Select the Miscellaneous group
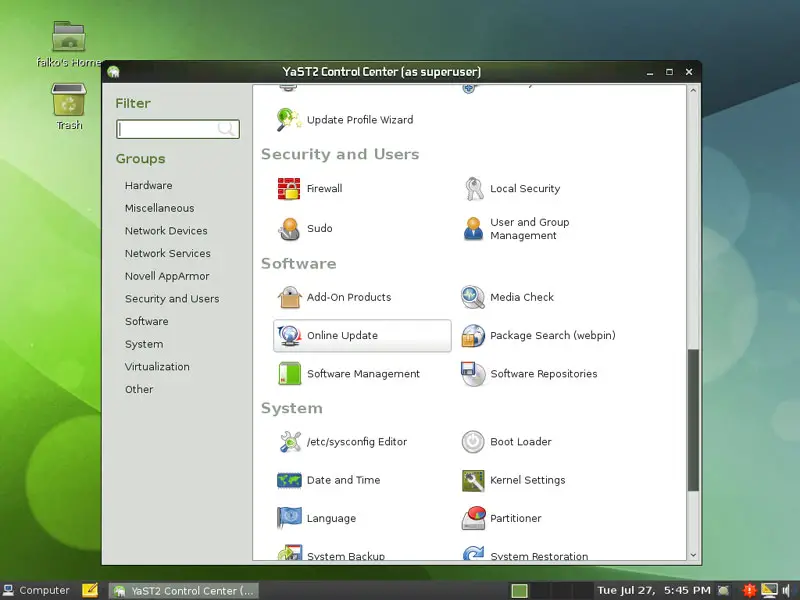Viewport: 800px width, 600px height. click(160, 208)
